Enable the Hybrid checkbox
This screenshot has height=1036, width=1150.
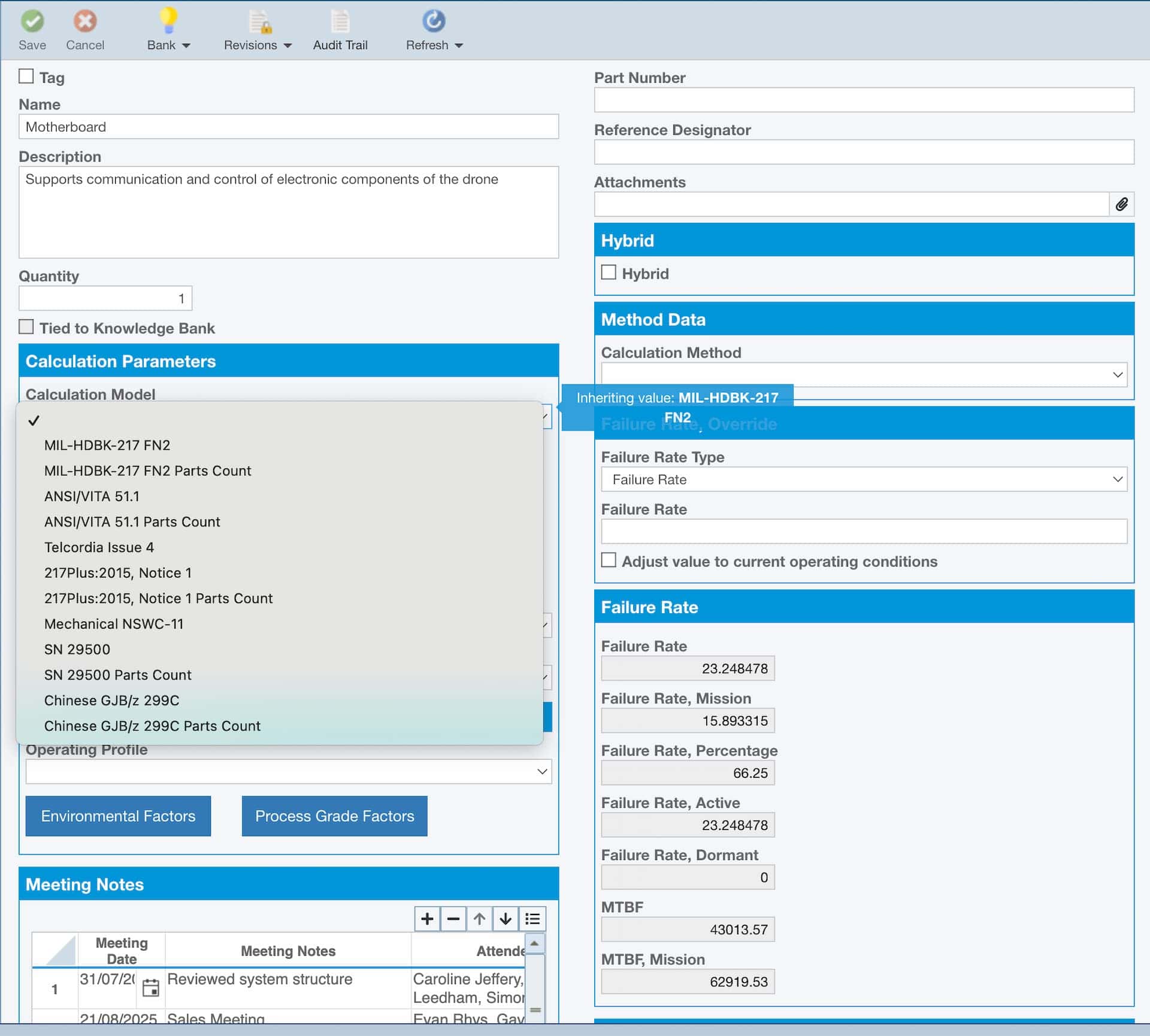(609, 272)
